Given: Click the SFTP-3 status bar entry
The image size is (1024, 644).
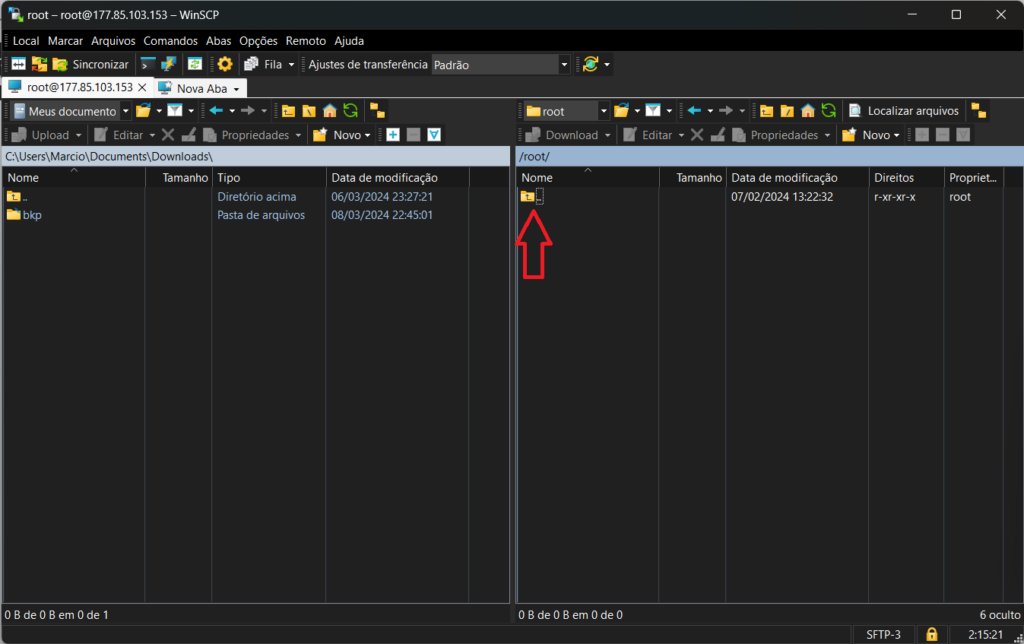Looking at the screenshot, I should click(x=883, y=634).
